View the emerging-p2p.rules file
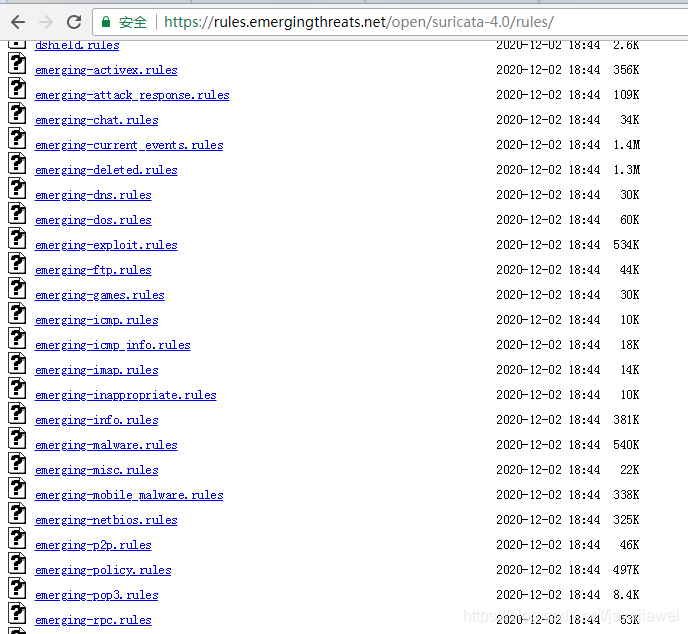The height and width of the screenshot is (634, 688). 93,545
